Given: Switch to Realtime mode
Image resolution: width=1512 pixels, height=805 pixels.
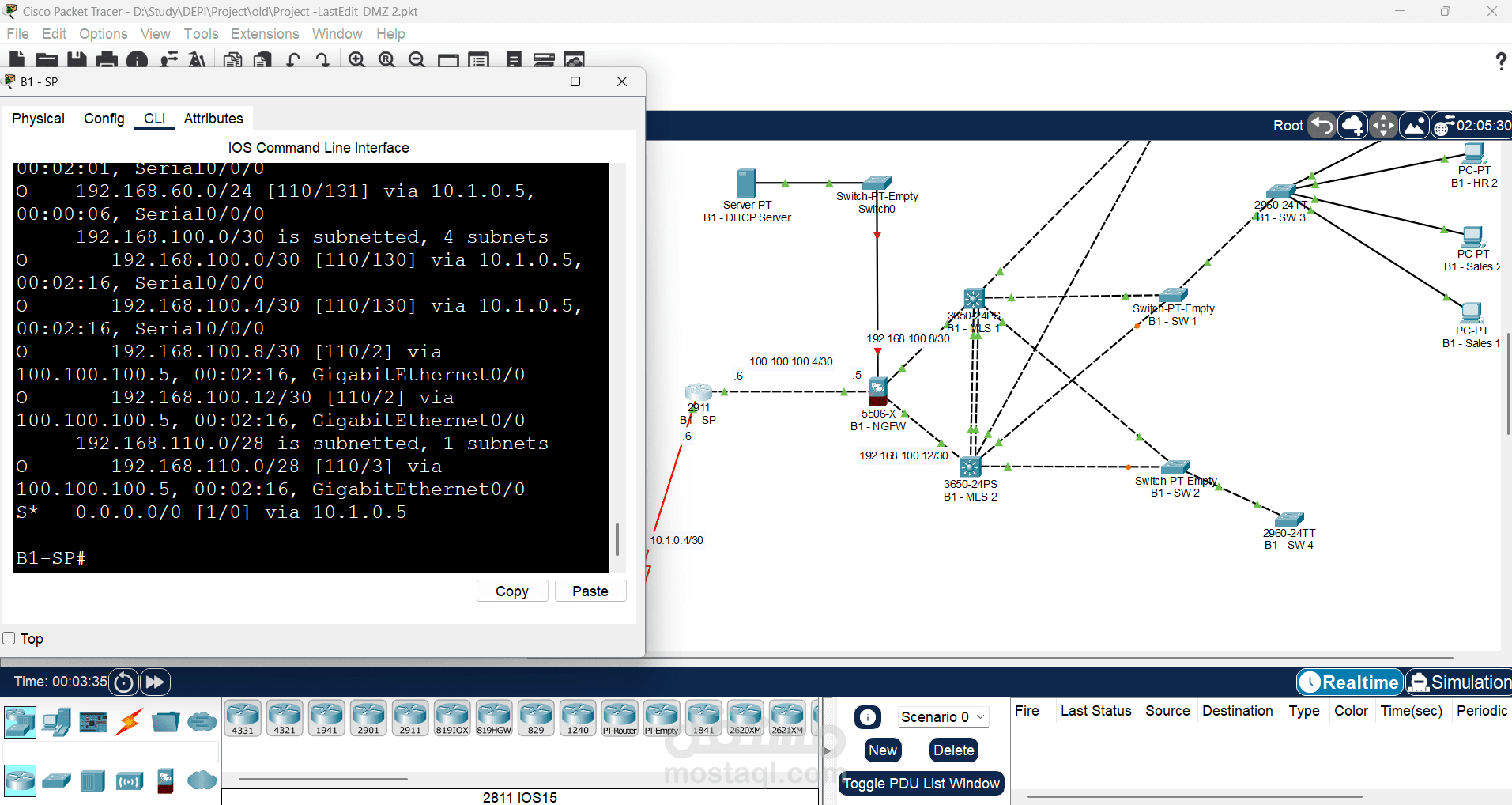Looking at the screenshot, I should (1350, 682).
